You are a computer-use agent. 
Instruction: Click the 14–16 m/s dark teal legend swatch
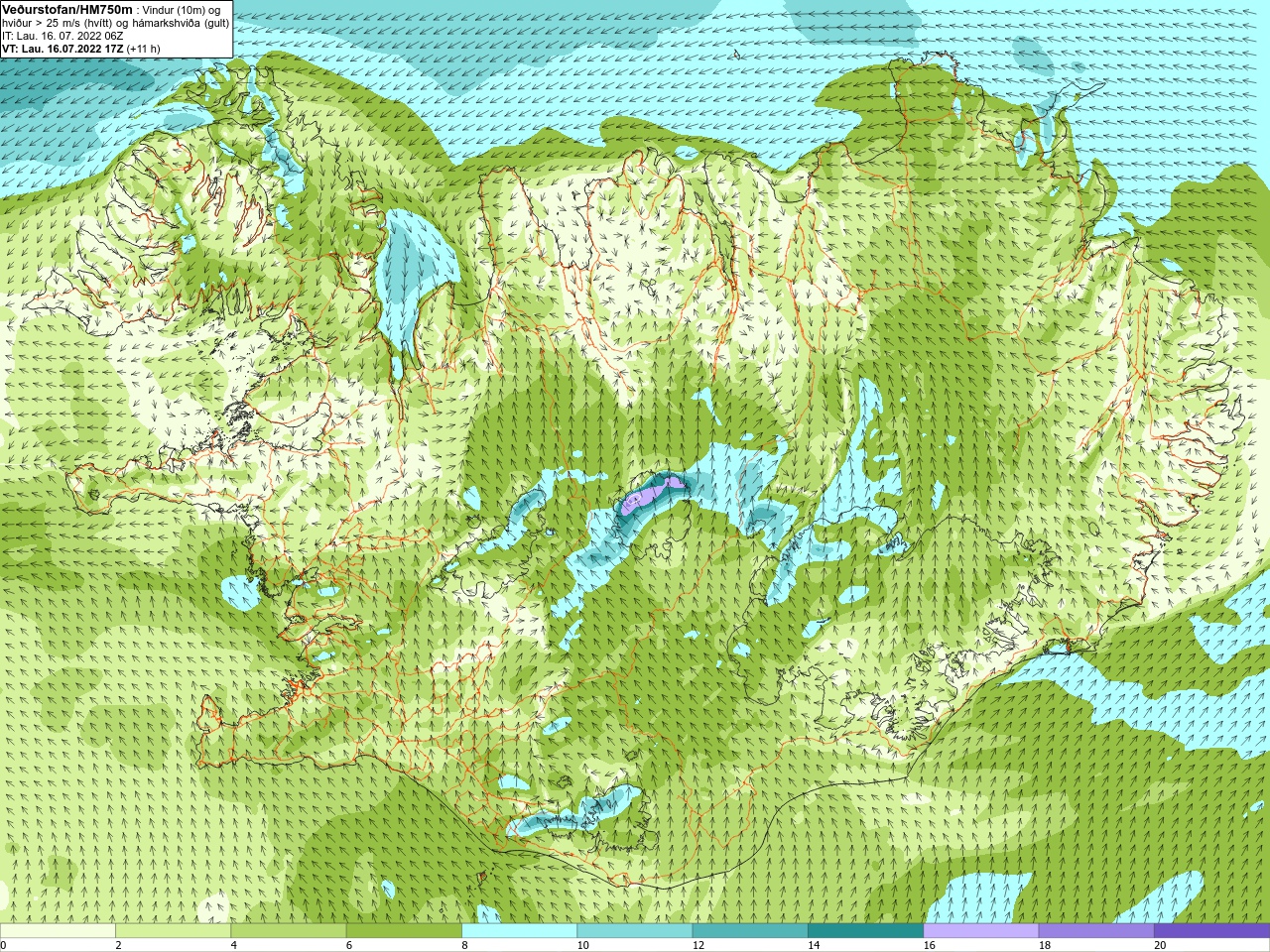(x=865, y=931)
